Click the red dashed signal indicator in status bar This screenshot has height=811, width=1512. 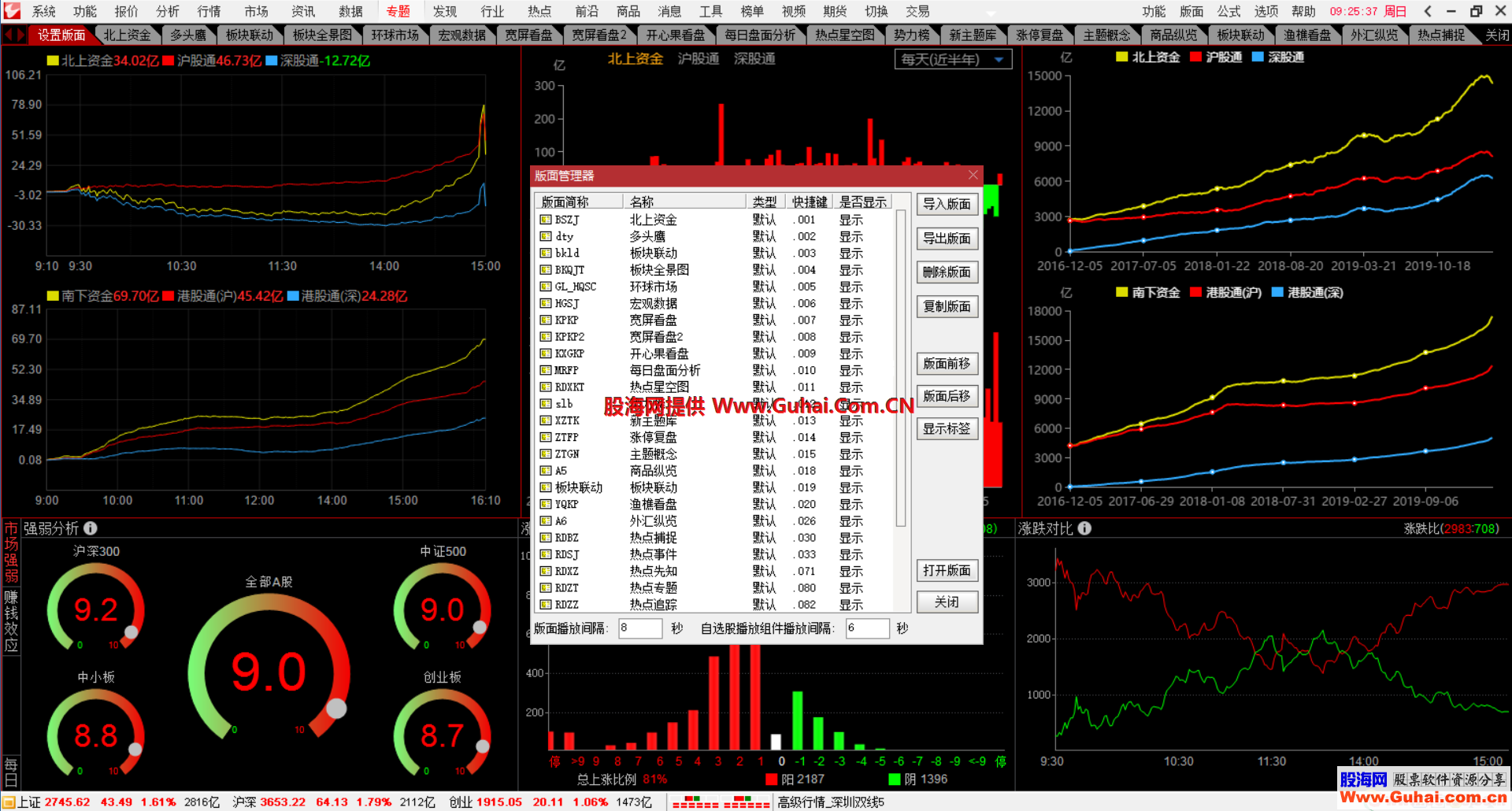click(720, 802)
